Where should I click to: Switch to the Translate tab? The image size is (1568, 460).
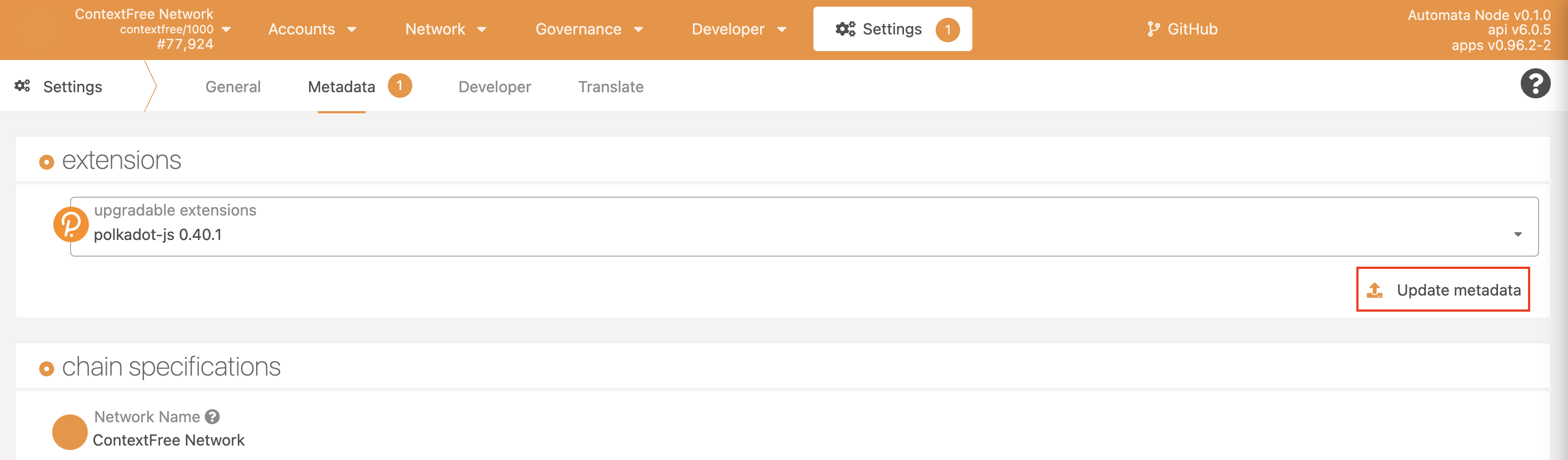[611, 87]
